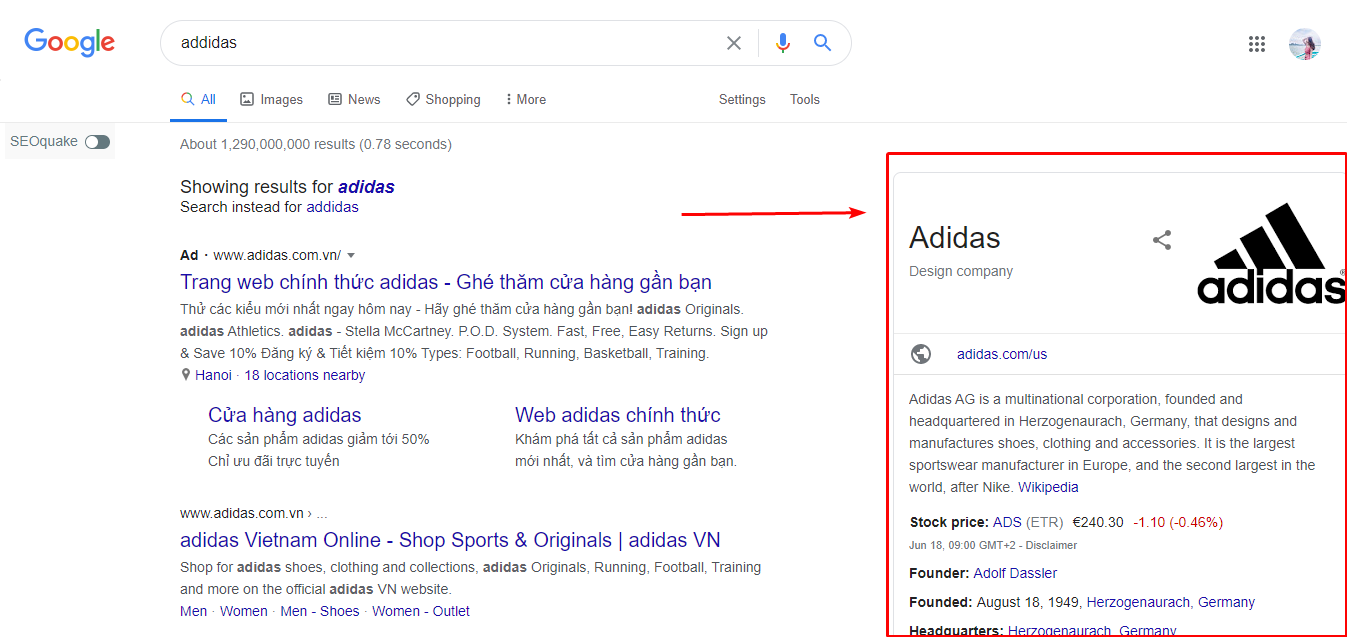Image resolution: width=1347 pixels, height=637 pixels.
Task: Toggle the SEOquake extension switch
Action: click(x=95, y=141)
